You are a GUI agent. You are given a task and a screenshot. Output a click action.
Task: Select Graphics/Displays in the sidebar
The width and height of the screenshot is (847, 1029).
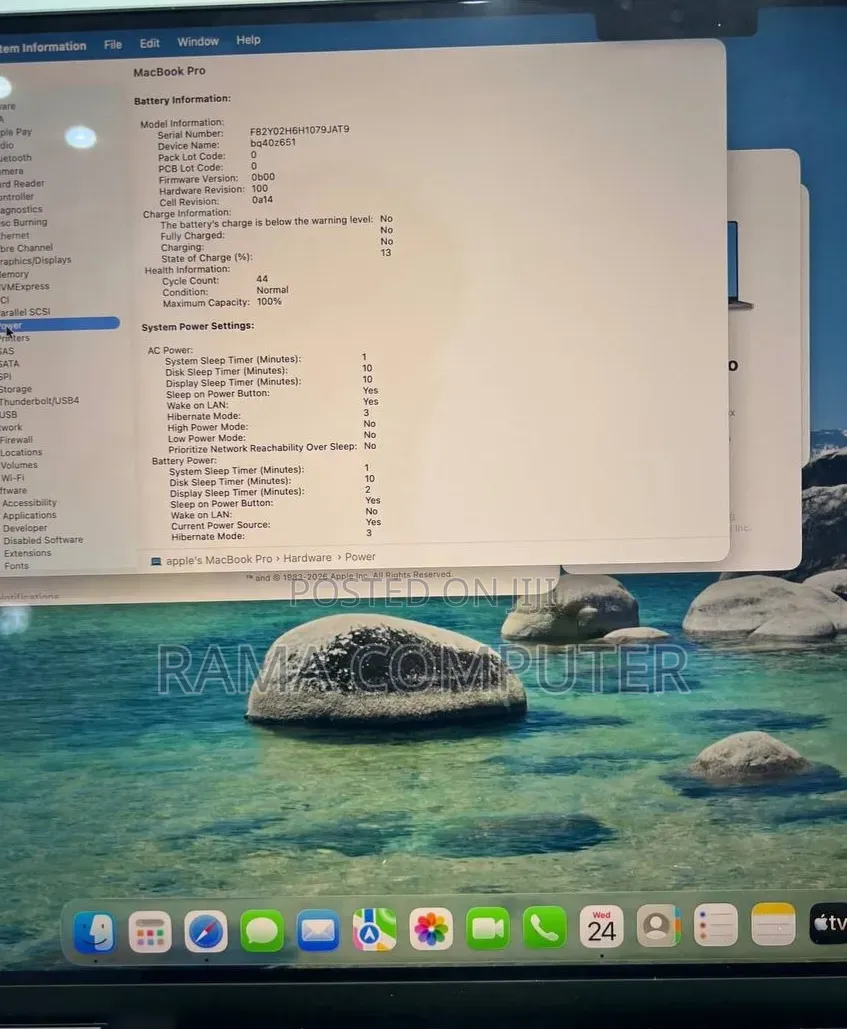click(35, 261)
